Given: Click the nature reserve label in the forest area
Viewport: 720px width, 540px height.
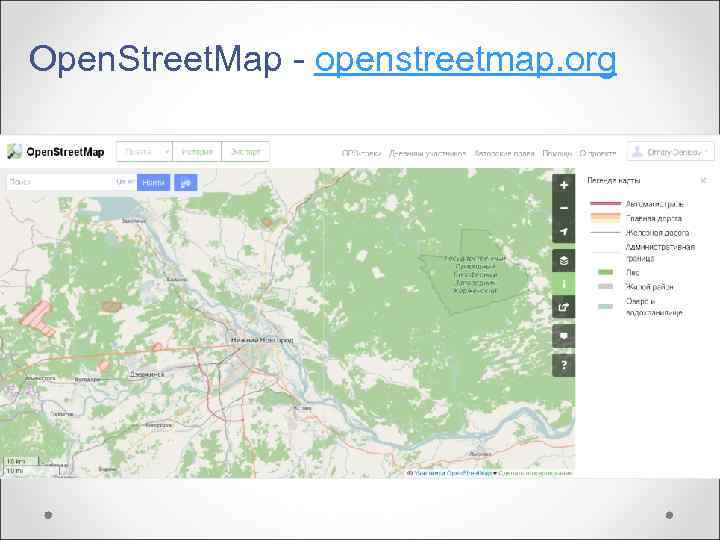Looking at the screenshot, I should [x=475, y=275].
